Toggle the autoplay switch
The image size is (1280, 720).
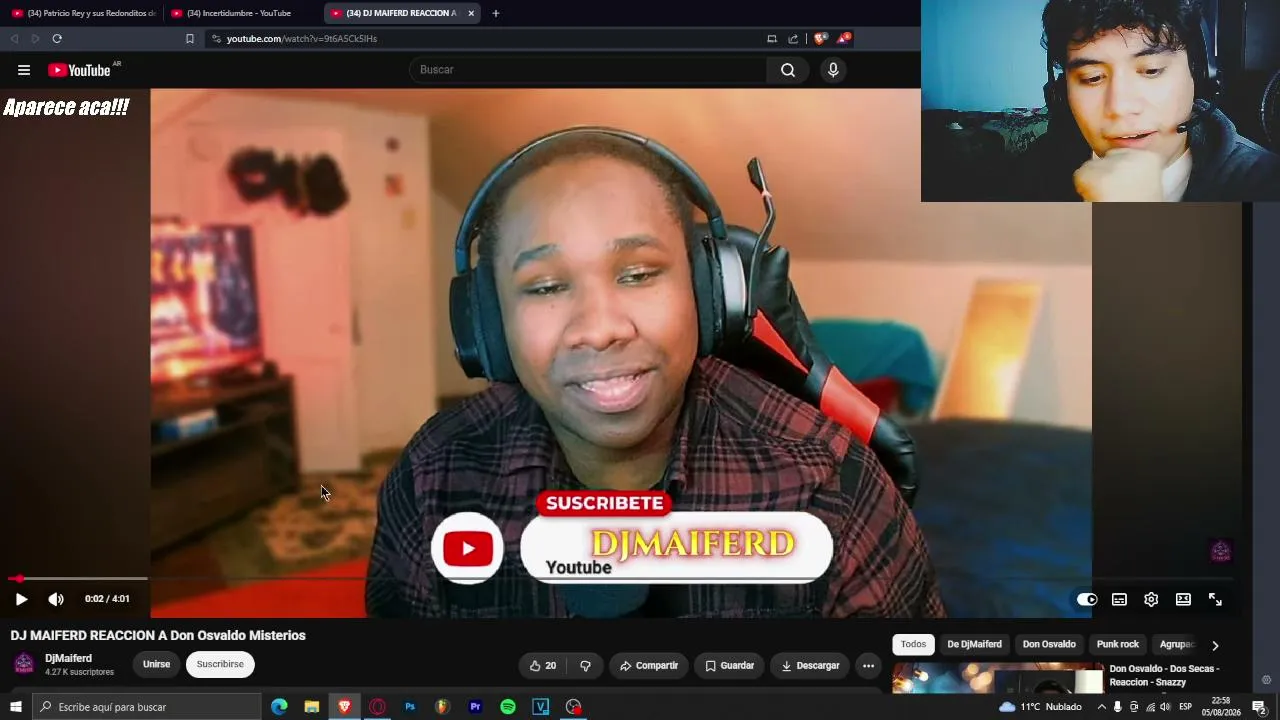(x=1087, y=599)
